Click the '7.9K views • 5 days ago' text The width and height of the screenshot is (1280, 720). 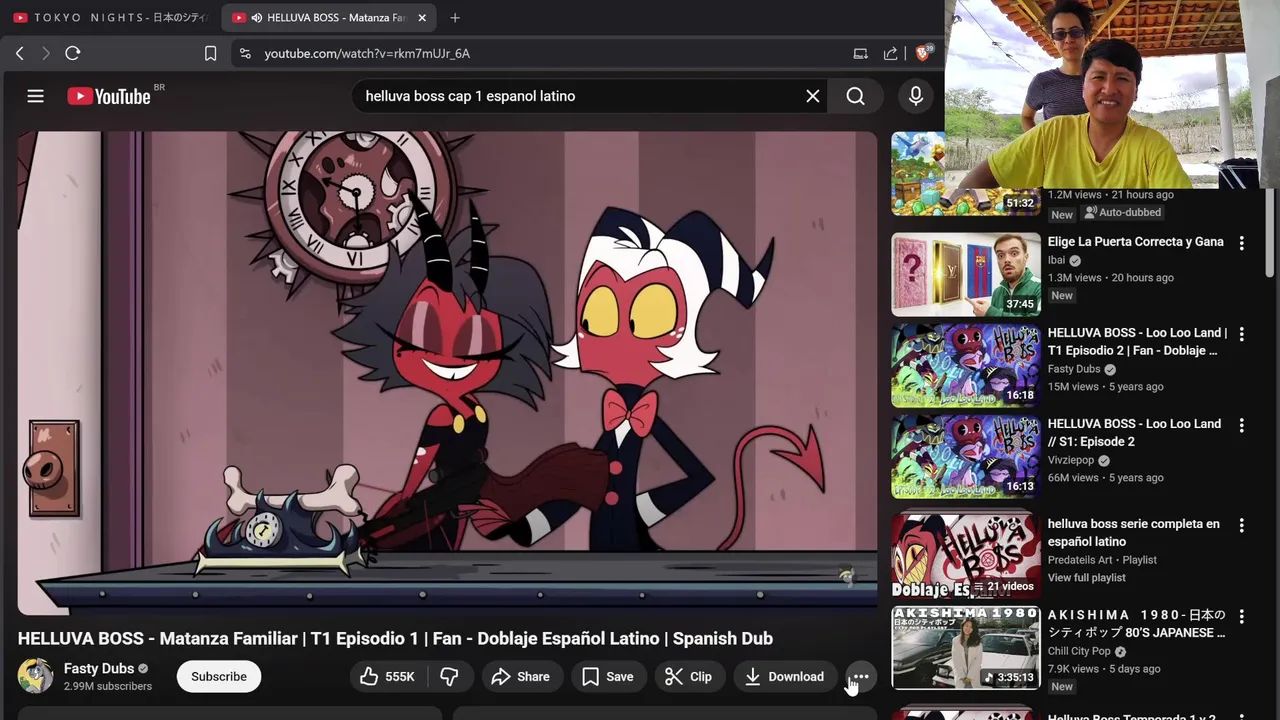(1104, 669)
